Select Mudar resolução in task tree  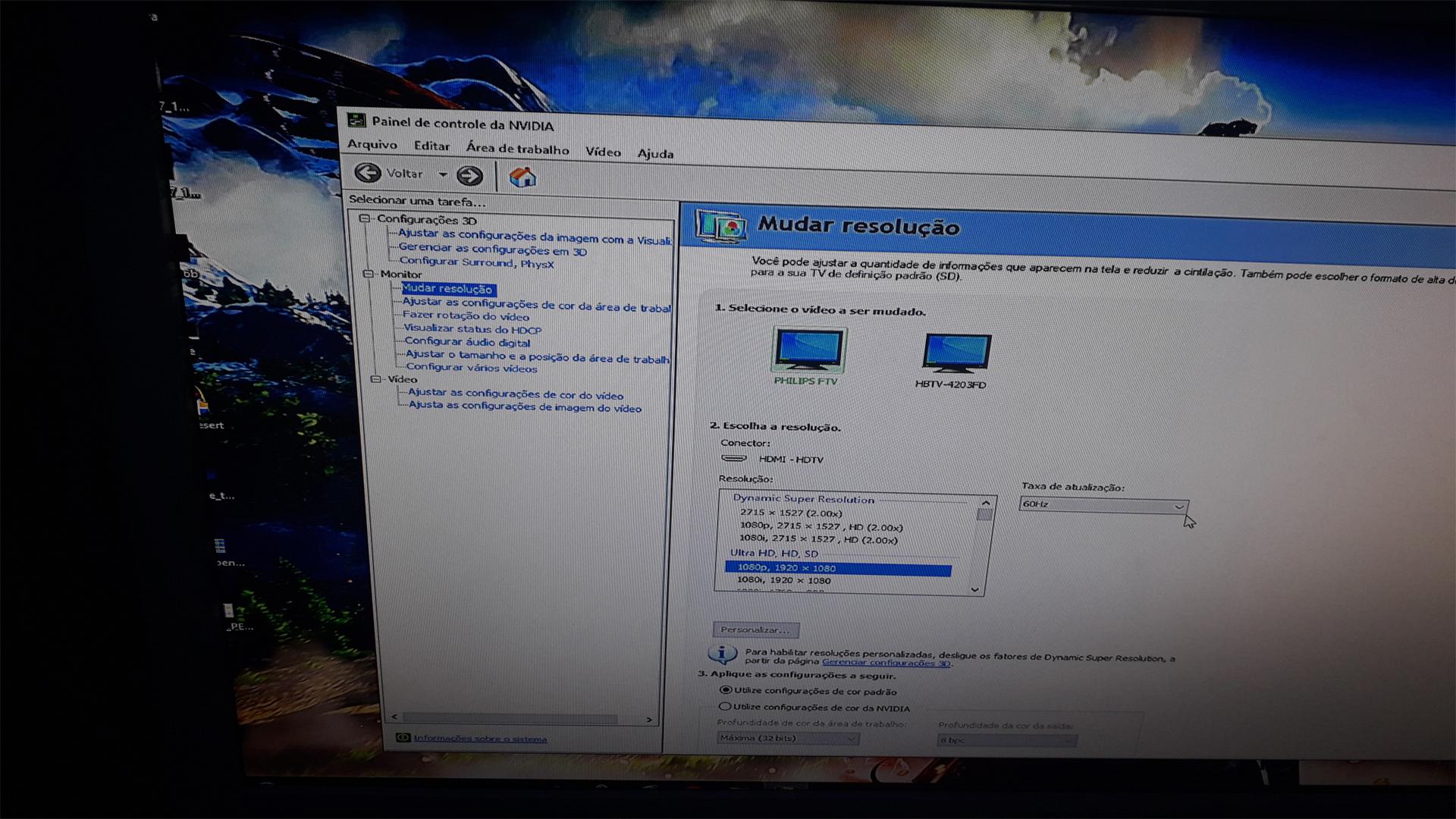(x=447, y=288)
